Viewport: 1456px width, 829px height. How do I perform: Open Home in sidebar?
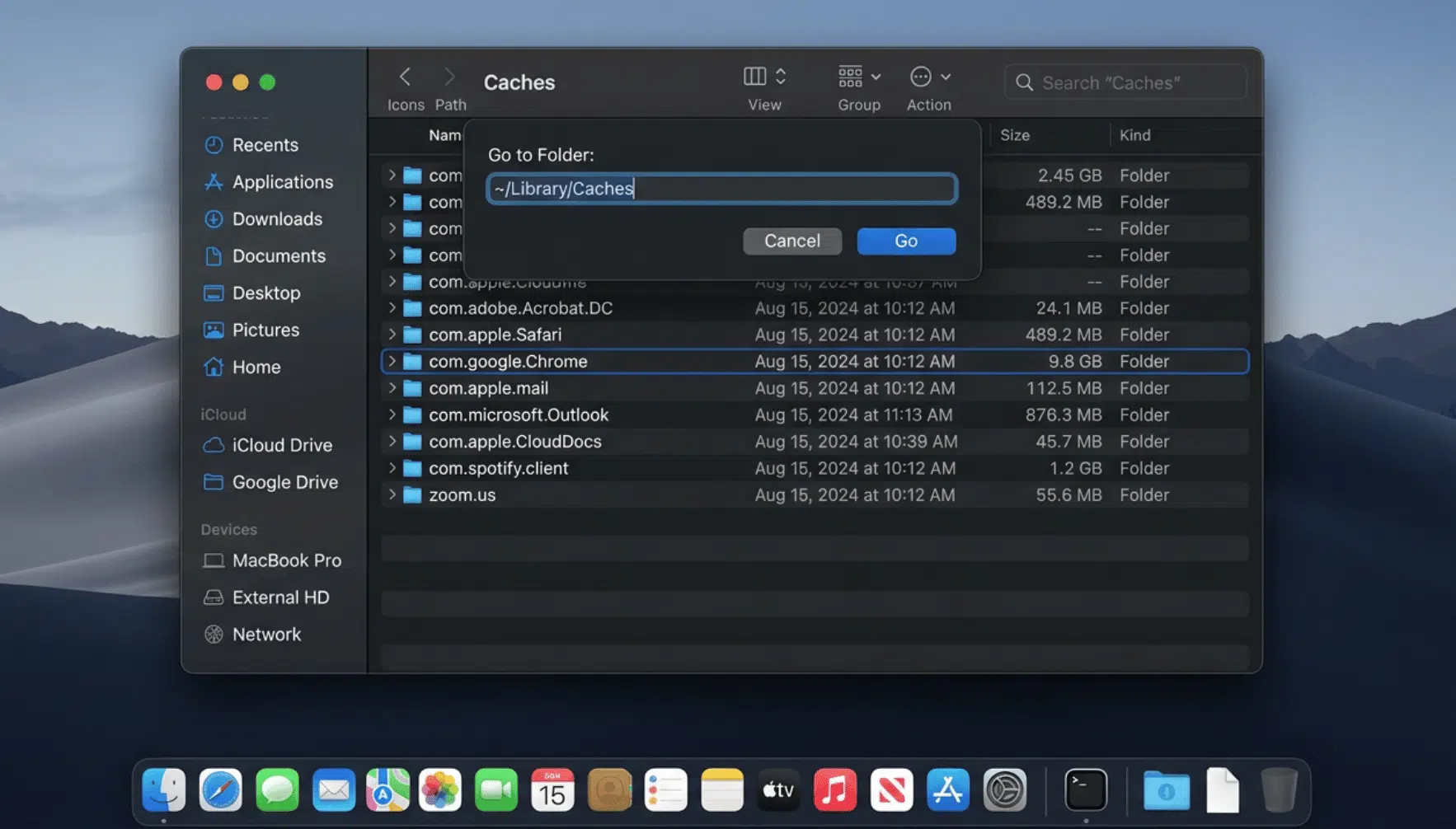point(242,368)
